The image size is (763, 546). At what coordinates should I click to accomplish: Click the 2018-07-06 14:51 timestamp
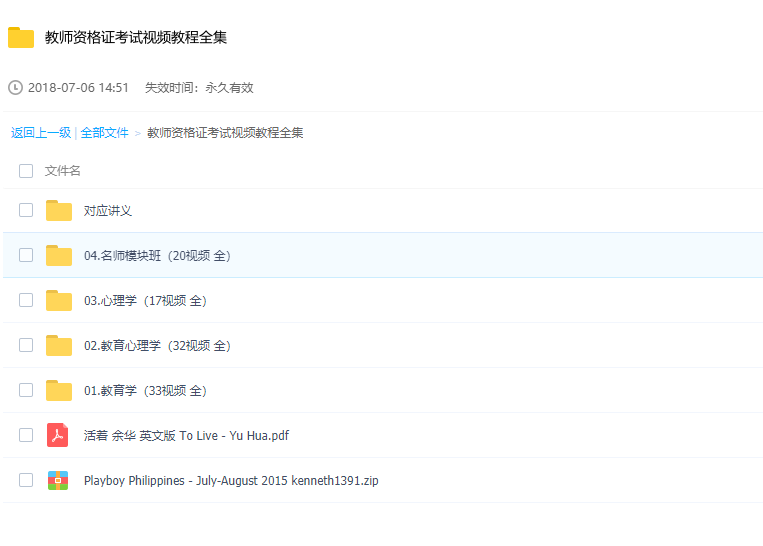click(78, 88)
